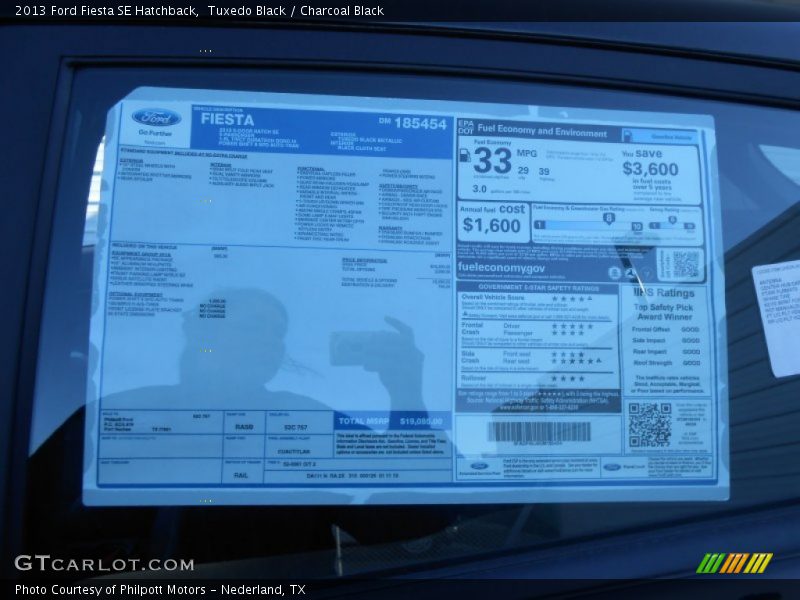Click the $1,600 annual fuel cost
800x600 pixels.
coord(492,225)
